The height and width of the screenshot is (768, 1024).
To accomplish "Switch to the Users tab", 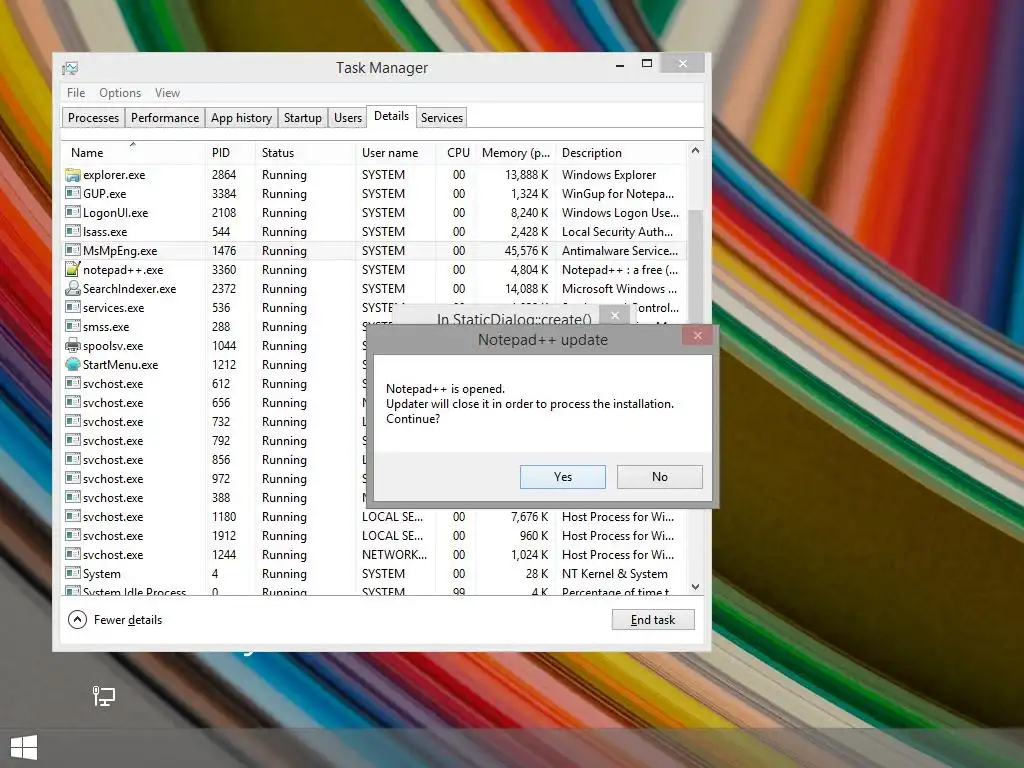I will (347, 118).
